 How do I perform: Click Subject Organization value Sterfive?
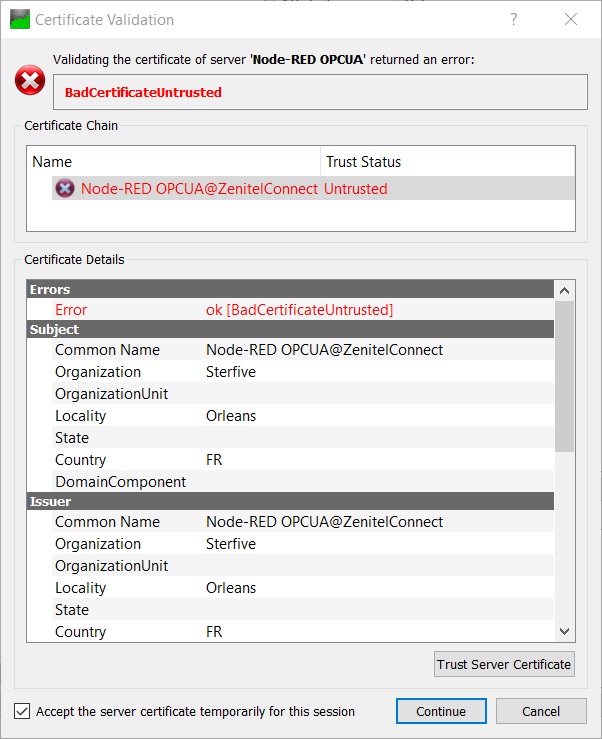(231, 372)
